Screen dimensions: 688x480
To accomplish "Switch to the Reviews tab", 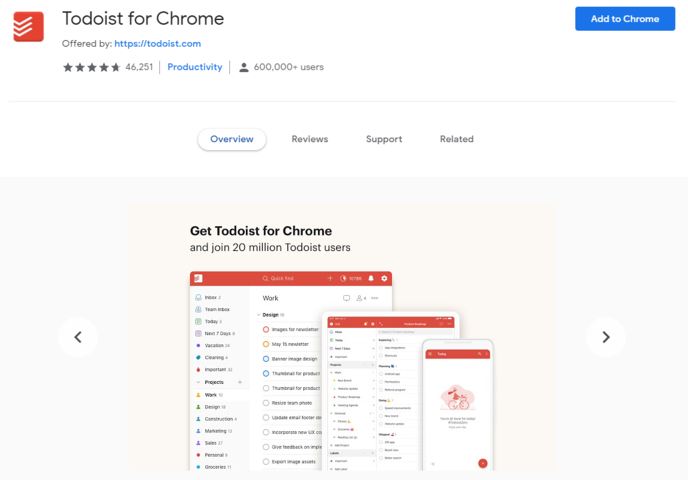I will point(310,139).
